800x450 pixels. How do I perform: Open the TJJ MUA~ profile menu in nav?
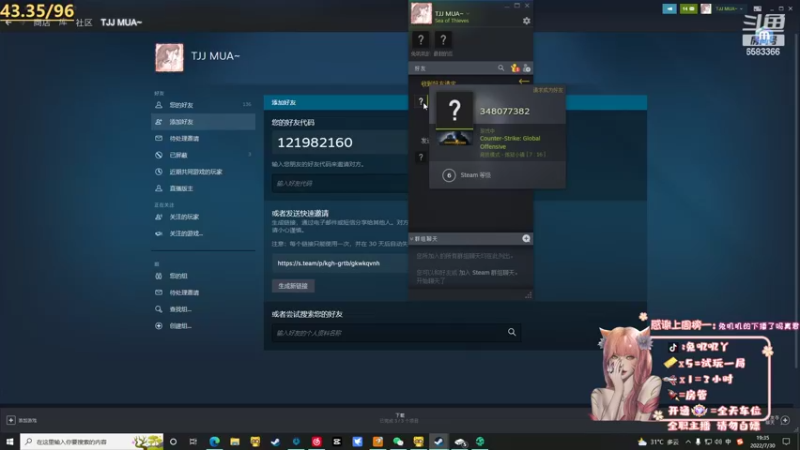click(121, 22)
